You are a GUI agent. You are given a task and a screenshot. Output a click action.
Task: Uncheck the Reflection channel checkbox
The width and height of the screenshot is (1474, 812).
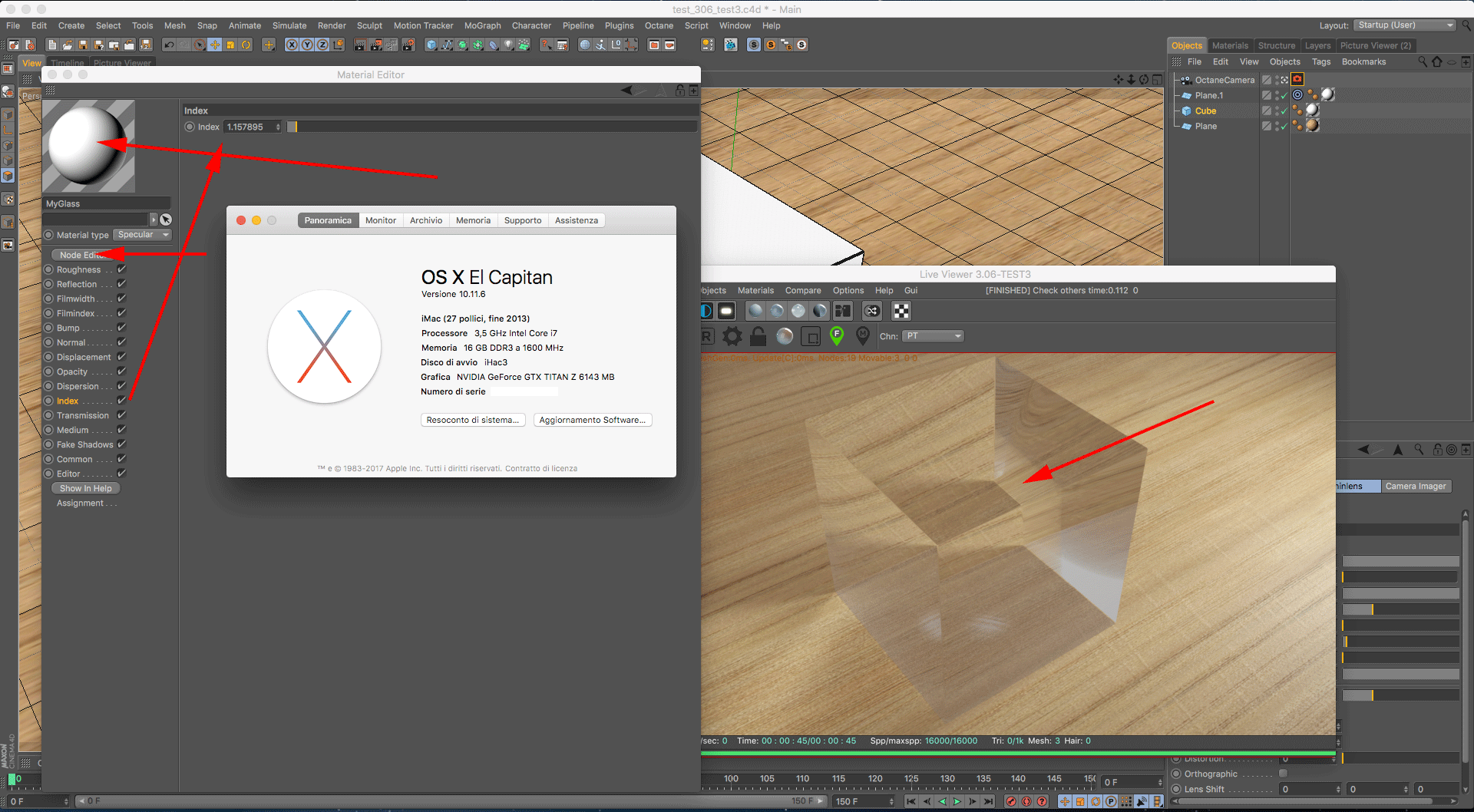coord(121,284)
